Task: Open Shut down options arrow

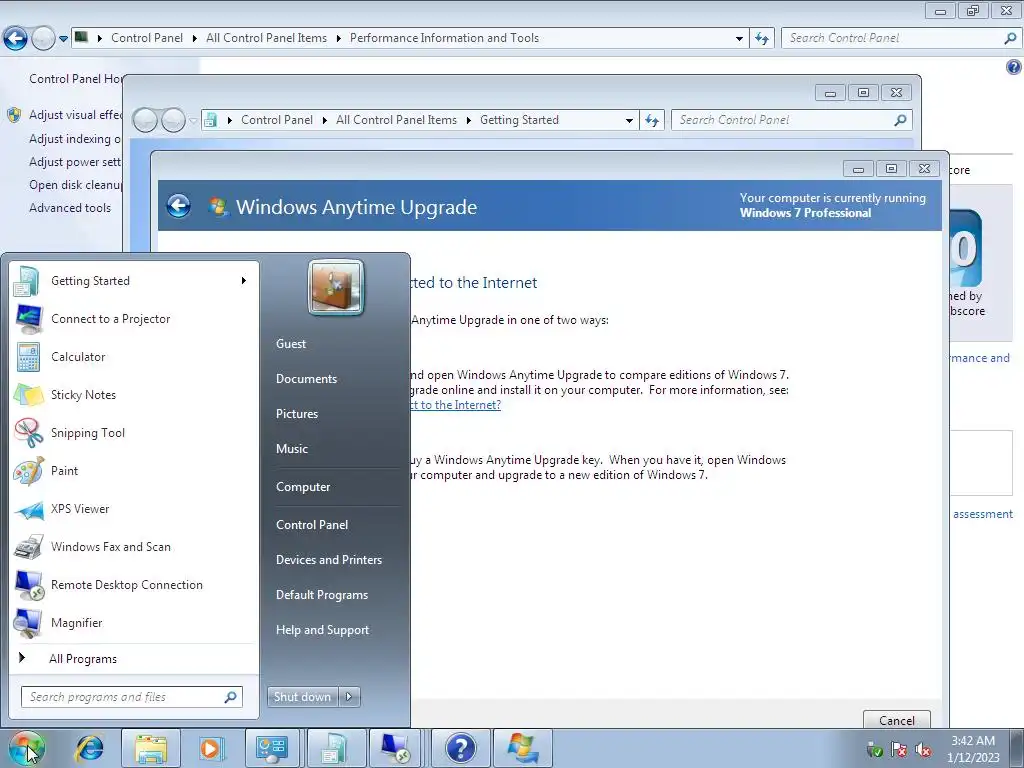Action: 349,697
